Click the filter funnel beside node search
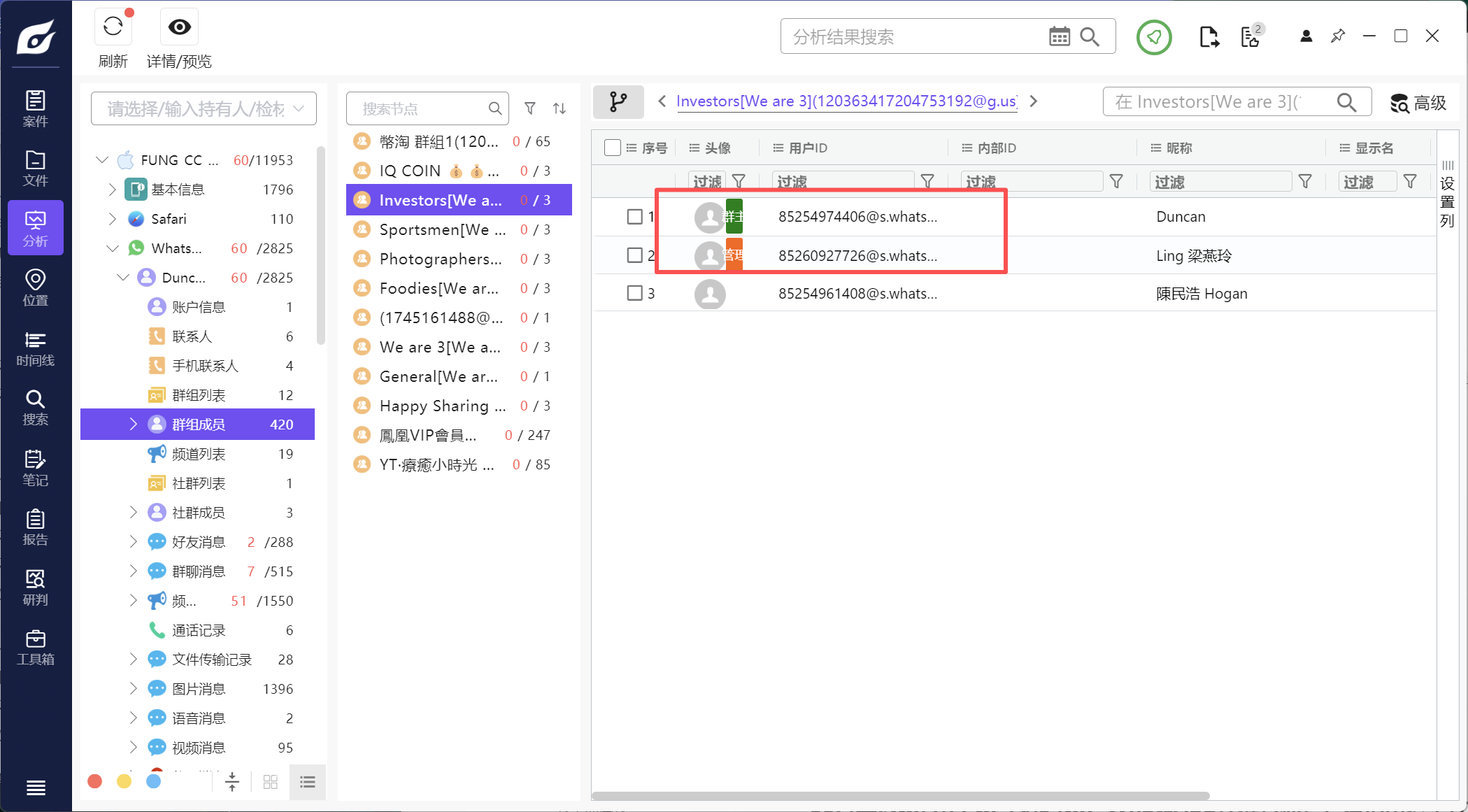1468x812 pixels. 530,108
